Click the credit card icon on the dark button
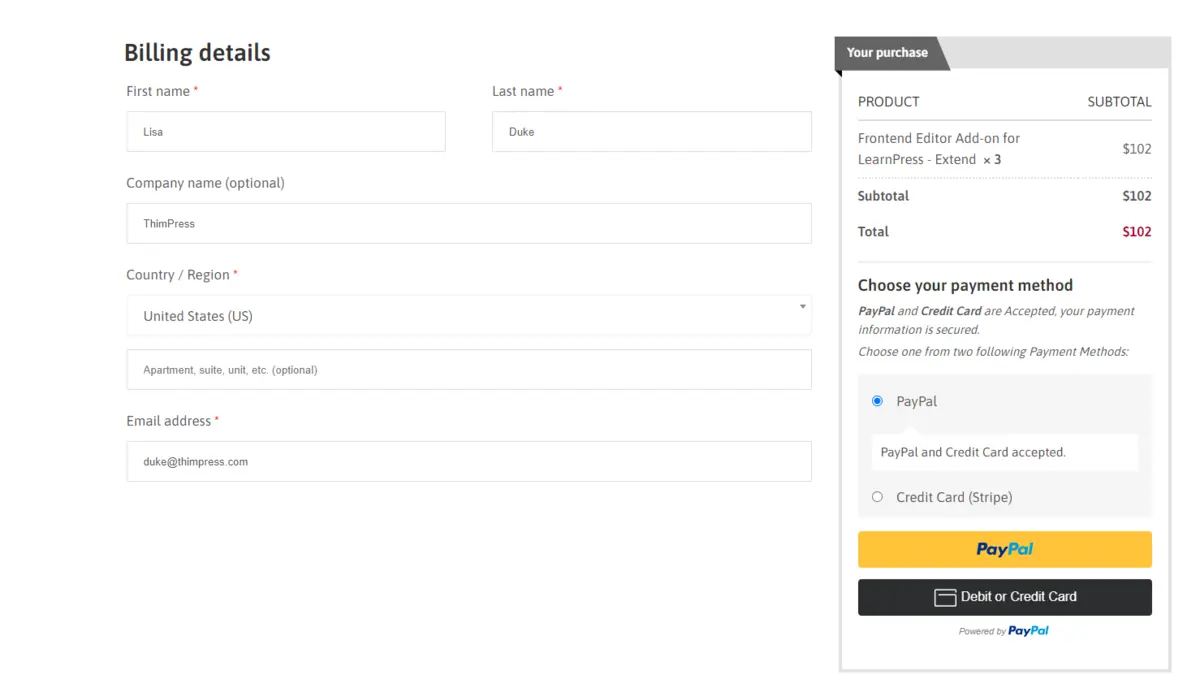Viewport: 1200px width, 688px height. [x=944, y=597]
